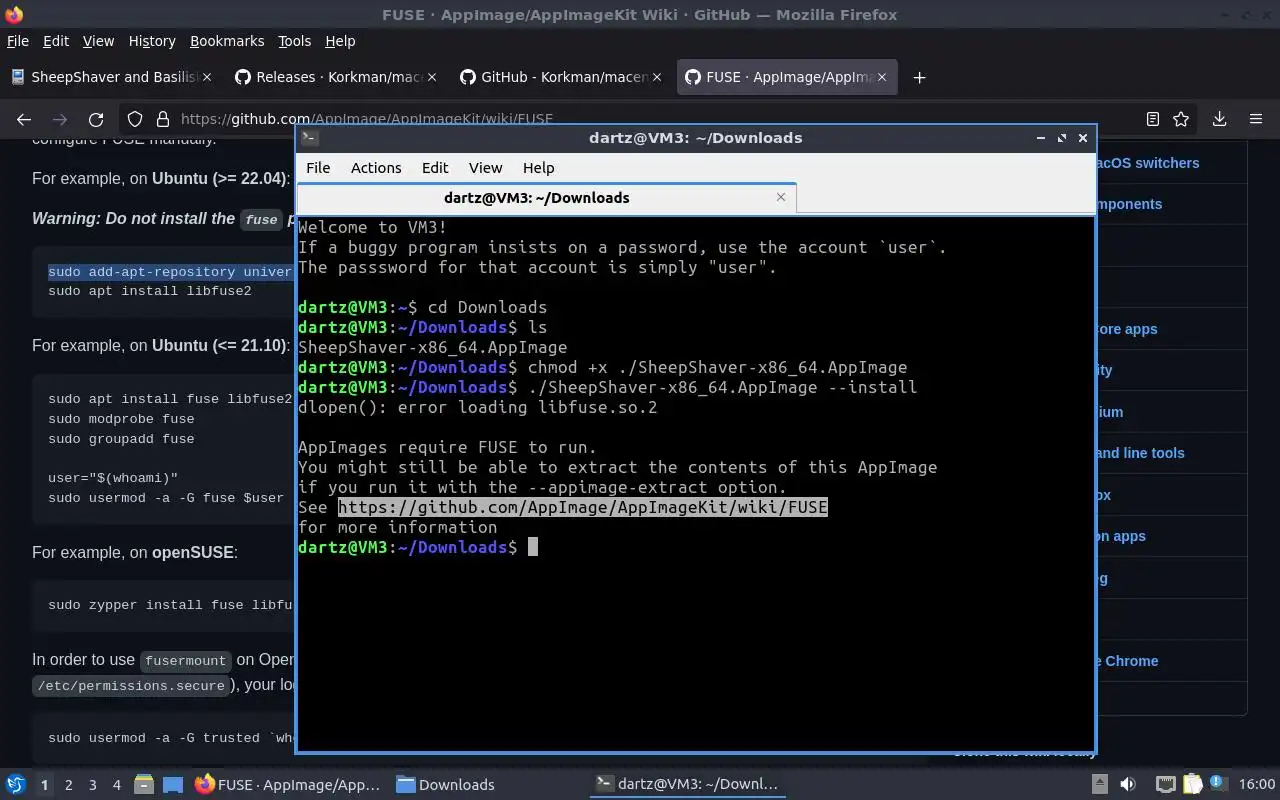Screen dimensions: 1280x800
Task: Activate Firefox FUSE taskbar entry
Action: point(288,785)
